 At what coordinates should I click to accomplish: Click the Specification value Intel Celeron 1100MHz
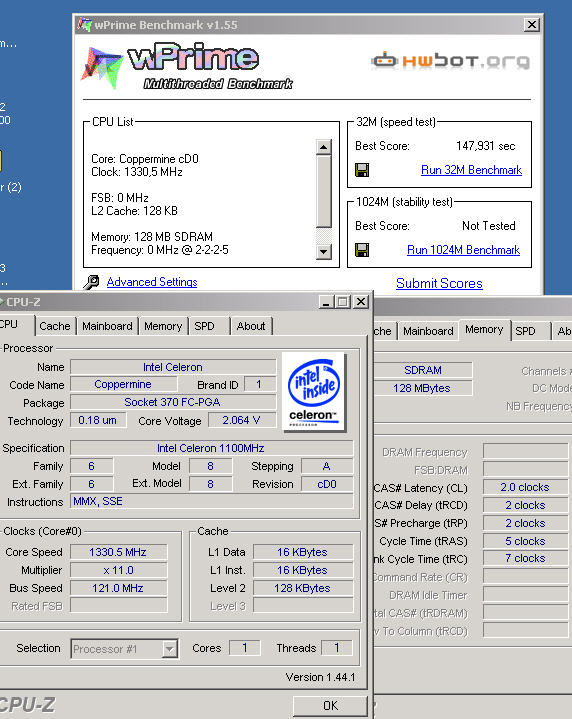click(211, 448)
